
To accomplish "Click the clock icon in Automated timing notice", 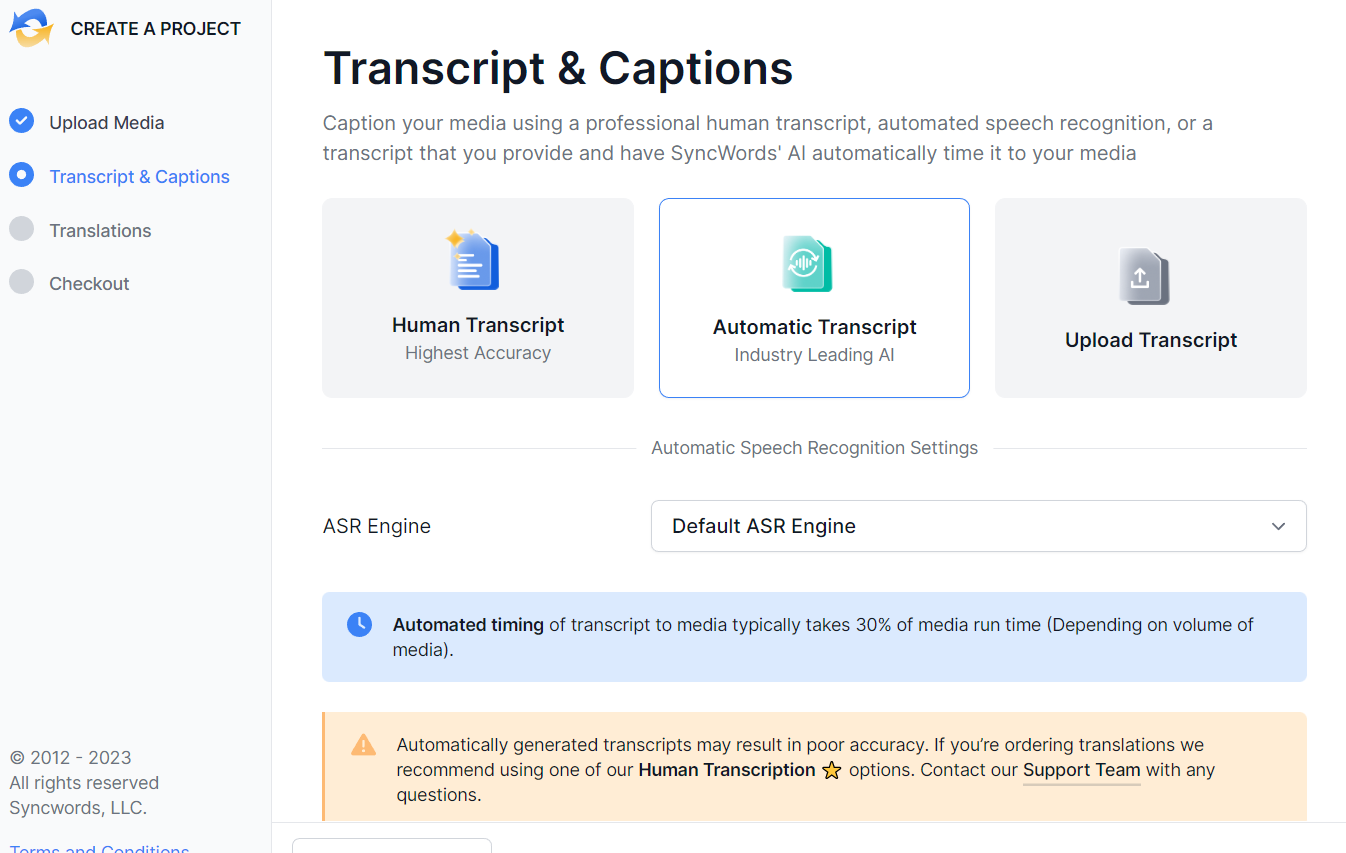I will 359,625.
